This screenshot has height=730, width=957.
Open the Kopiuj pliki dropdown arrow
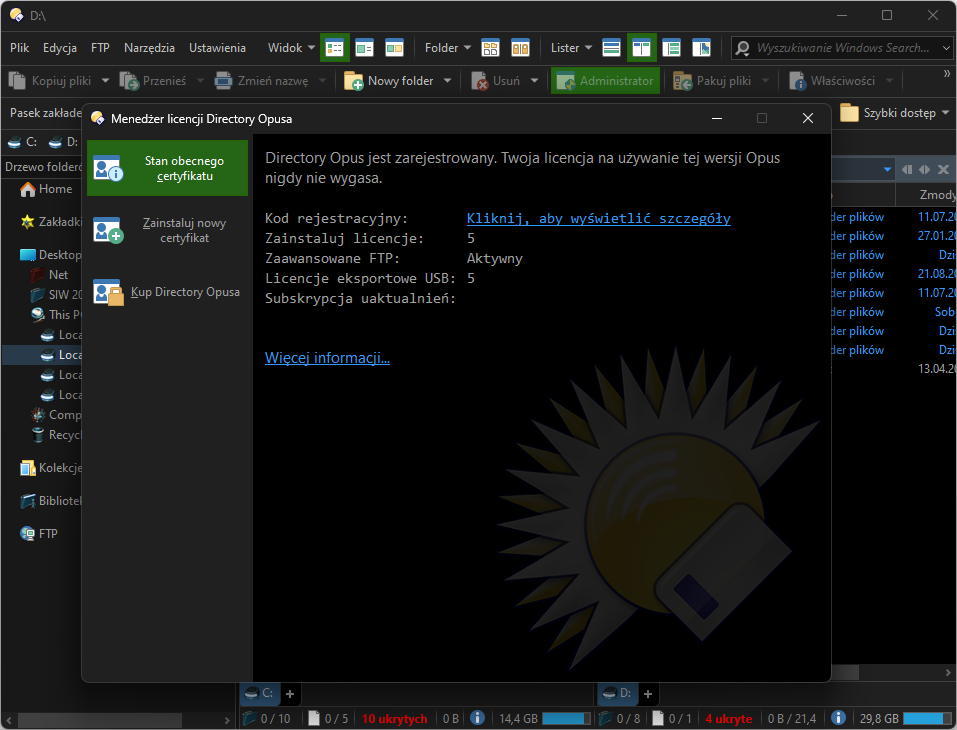point(105,81)
